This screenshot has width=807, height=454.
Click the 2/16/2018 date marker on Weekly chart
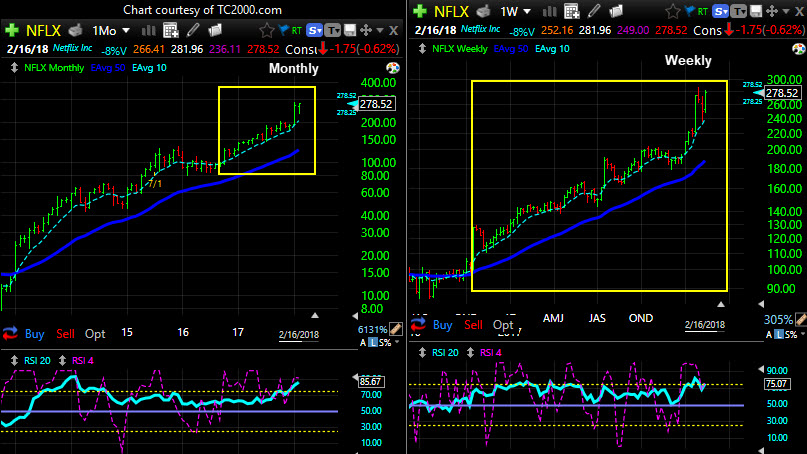[x=705, y=325]
